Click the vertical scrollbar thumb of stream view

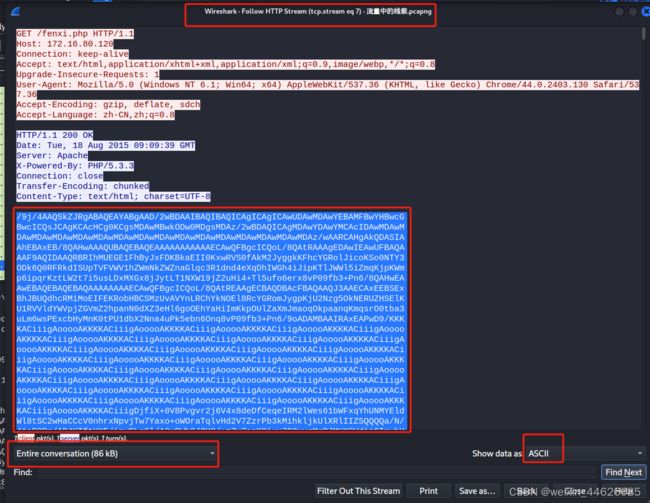[643, 34]
